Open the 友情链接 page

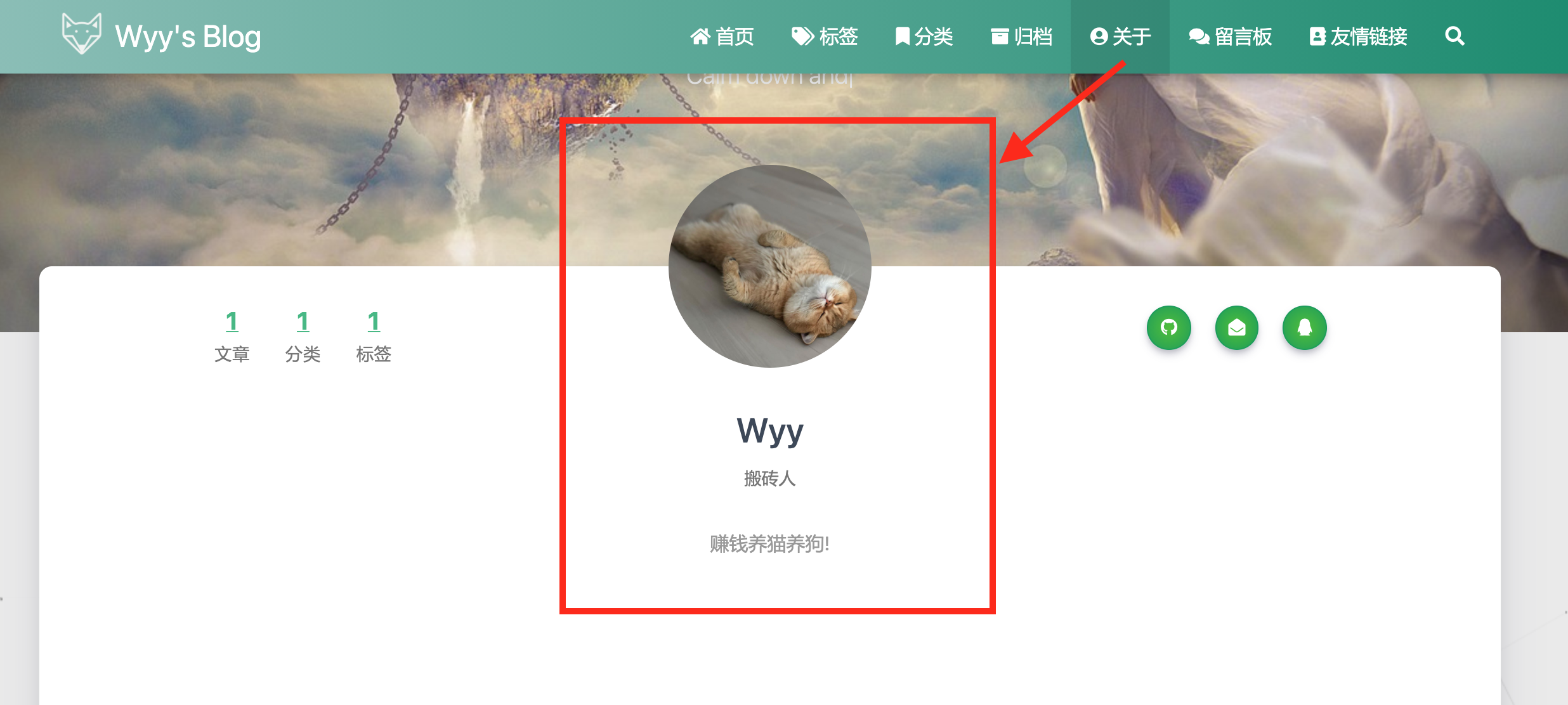[1358, 37]
